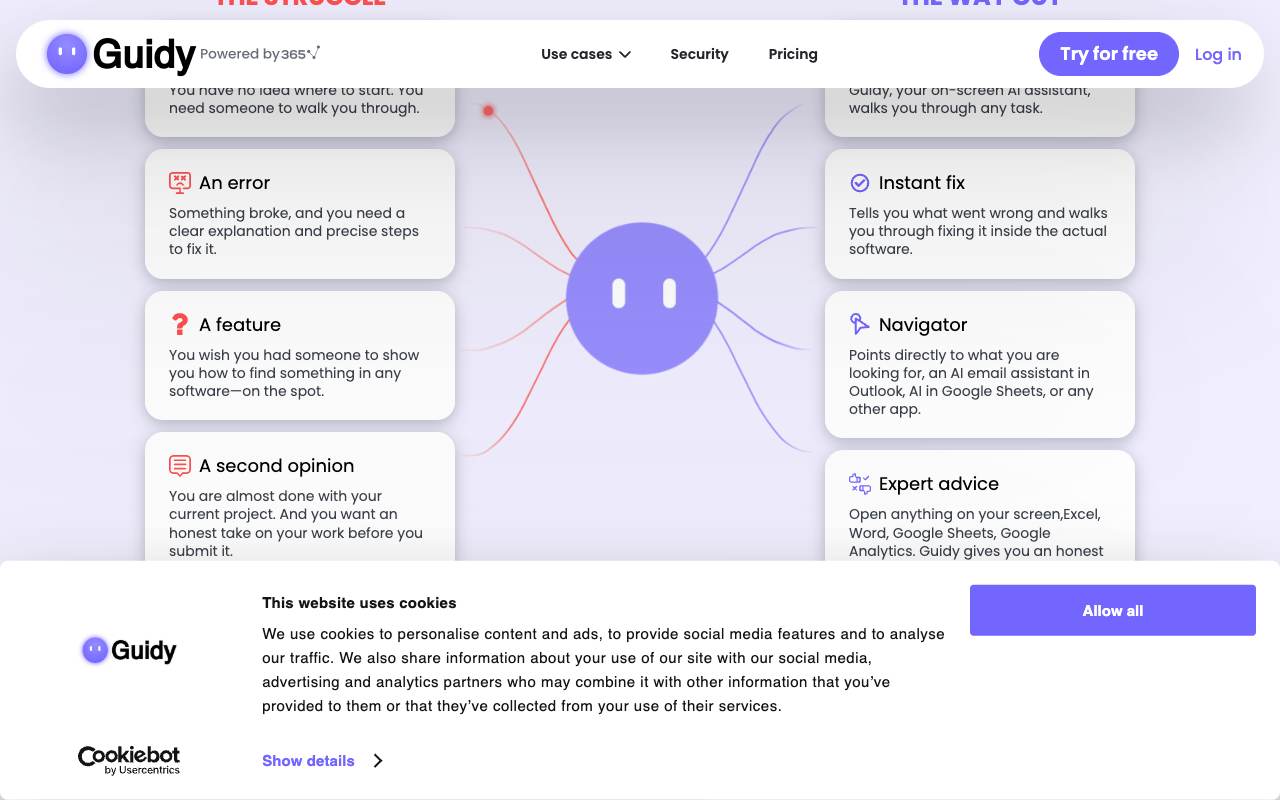1280x800 pixels.
Task: Click the Cookiebot by Usercentrics logo
Action: [x=129, y=760]
